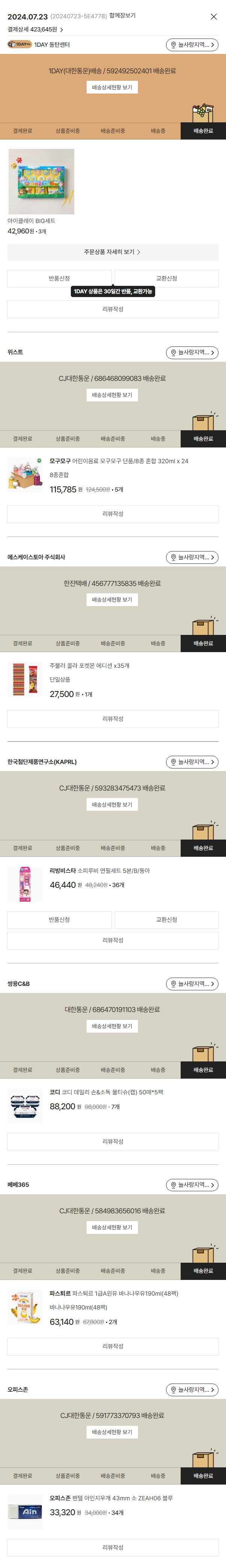Viewport: 226px width, 1568px height.
Task: Click location pin icon in 베베365 row
Action: [x=173, y=1185]
